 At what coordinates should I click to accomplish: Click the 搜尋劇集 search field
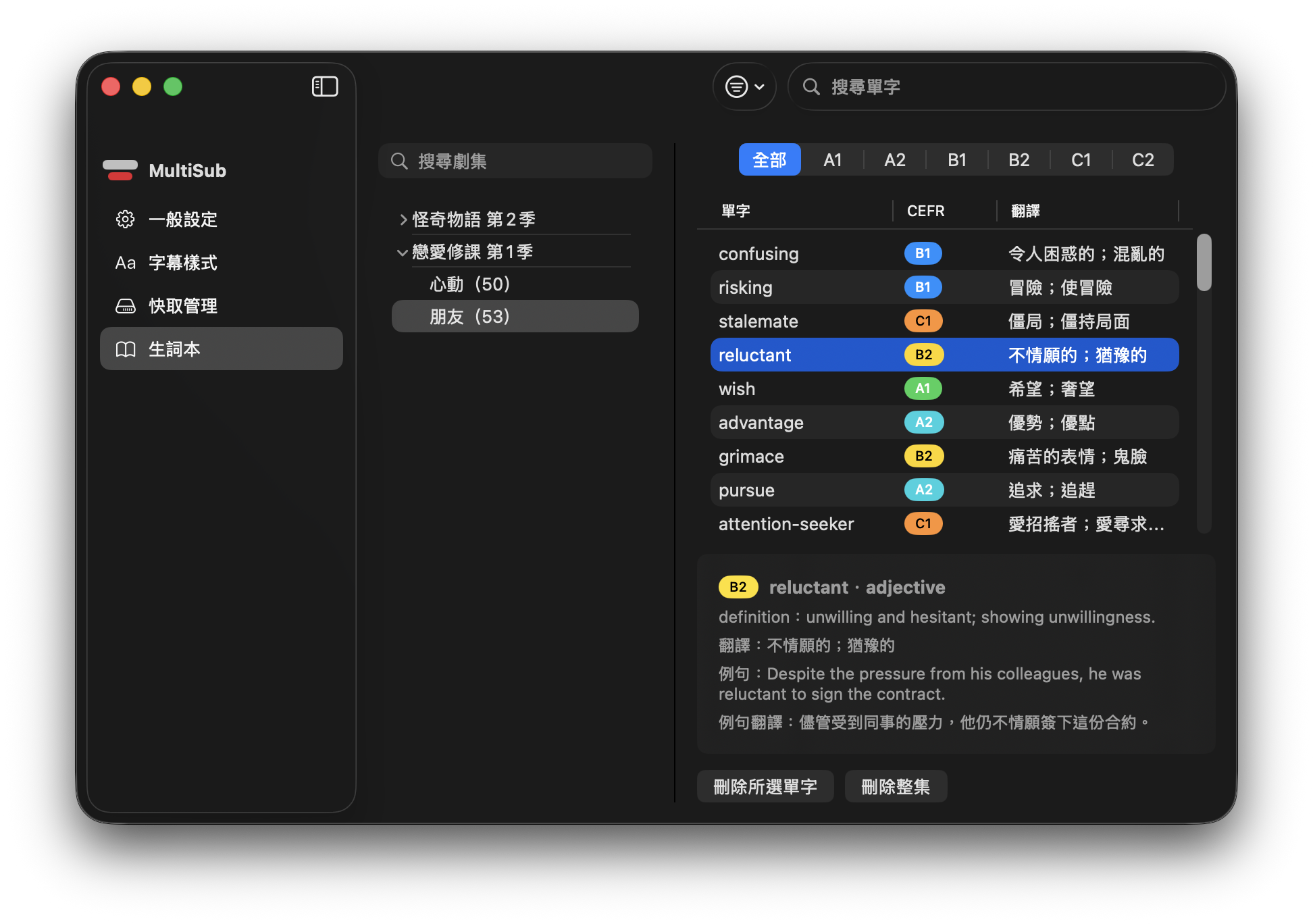click(x=515, y=161)
